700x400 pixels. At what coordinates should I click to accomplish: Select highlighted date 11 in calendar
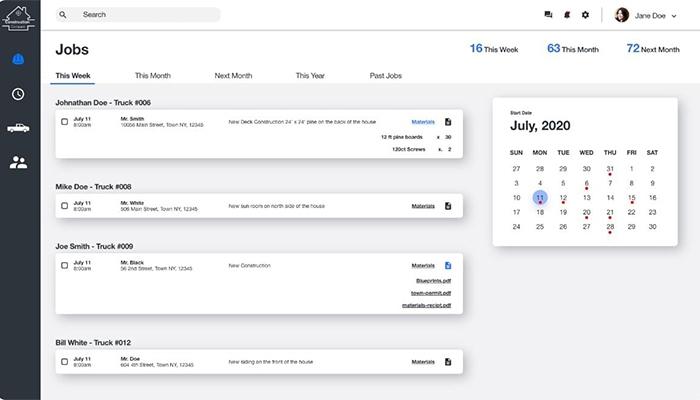(x=540, y=197)
